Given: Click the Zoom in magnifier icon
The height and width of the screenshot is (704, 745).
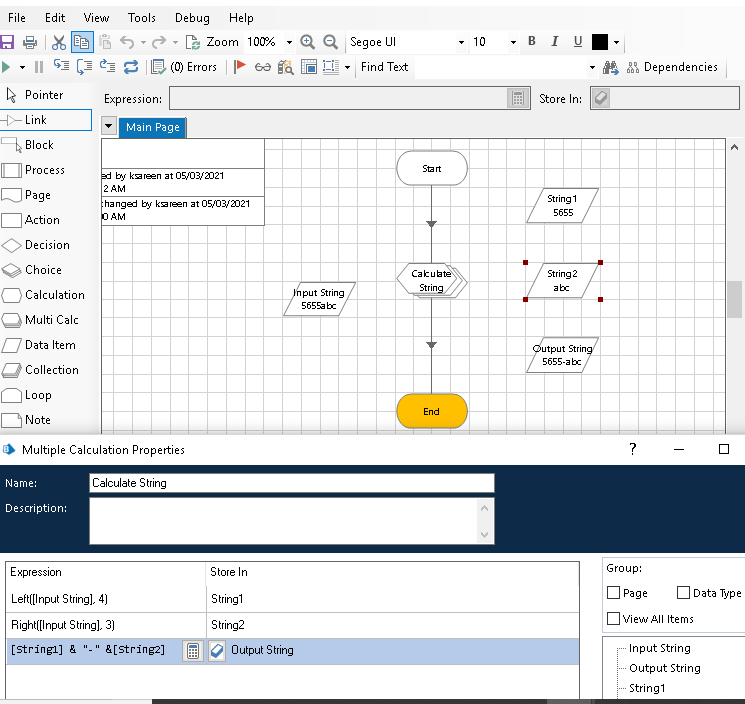Looking at the screenshot, I should pyautogui.click(x=308, y=42).
